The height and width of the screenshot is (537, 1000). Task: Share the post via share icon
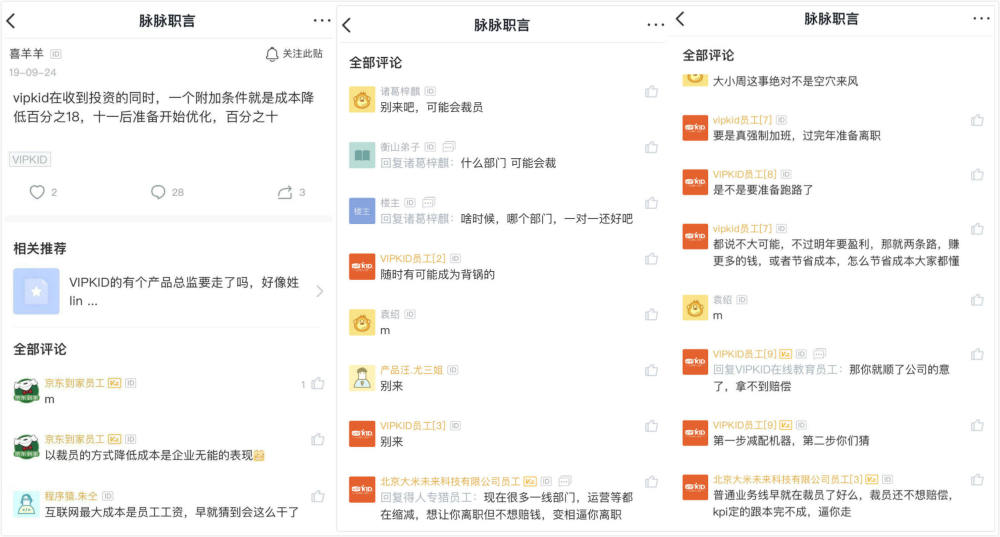coord(284,192)
